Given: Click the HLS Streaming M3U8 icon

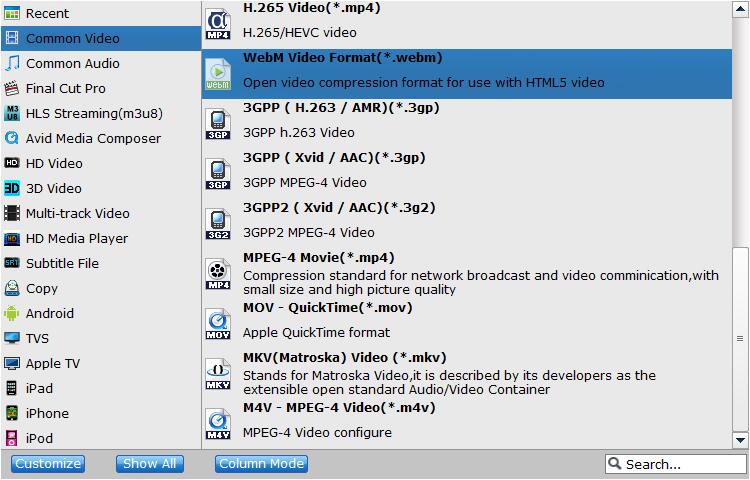Looking at the screenshot, I should tap(11, 113).
